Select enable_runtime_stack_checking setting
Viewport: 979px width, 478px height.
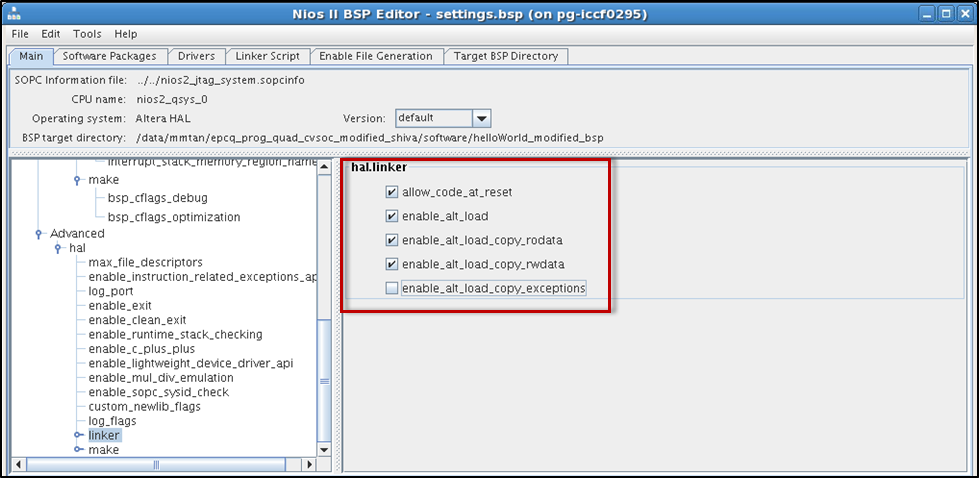click(x=175, y=334)
